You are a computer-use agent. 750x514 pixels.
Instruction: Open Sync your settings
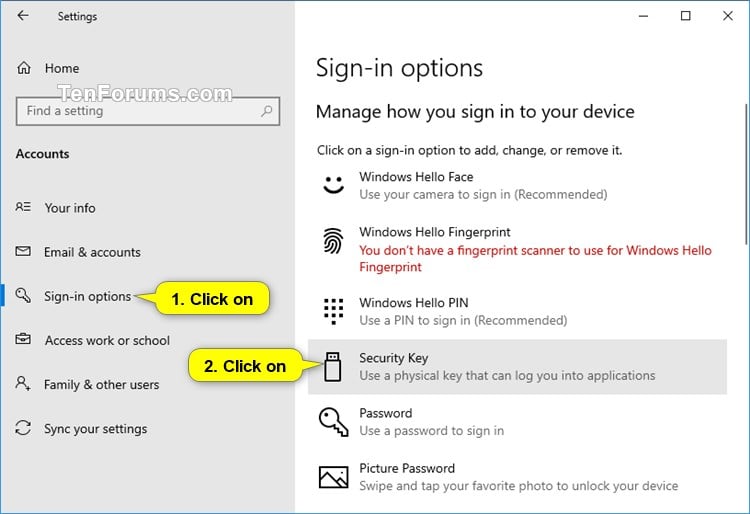[95, 428]
